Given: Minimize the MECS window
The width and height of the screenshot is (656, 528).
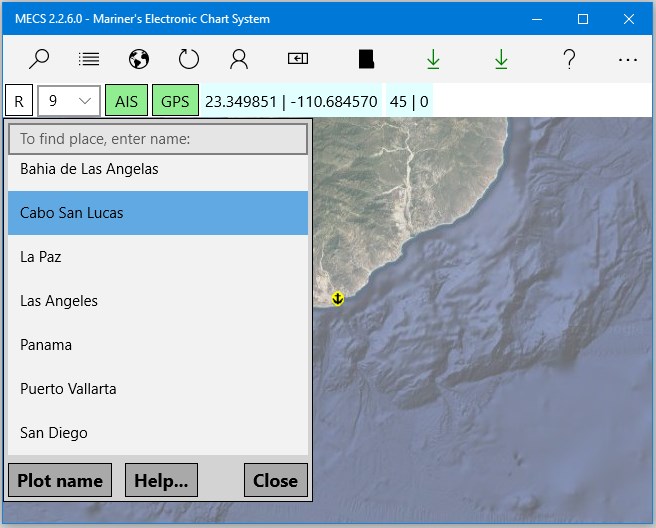Looking at the screenshot, I should [x=537, y=19].
